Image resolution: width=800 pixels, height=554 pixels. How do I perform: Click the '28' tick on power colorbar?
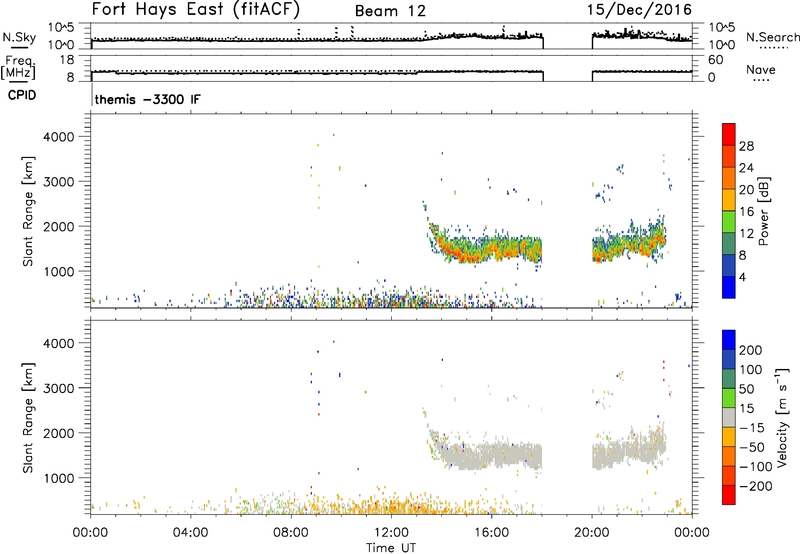click(x=746, y=146)
